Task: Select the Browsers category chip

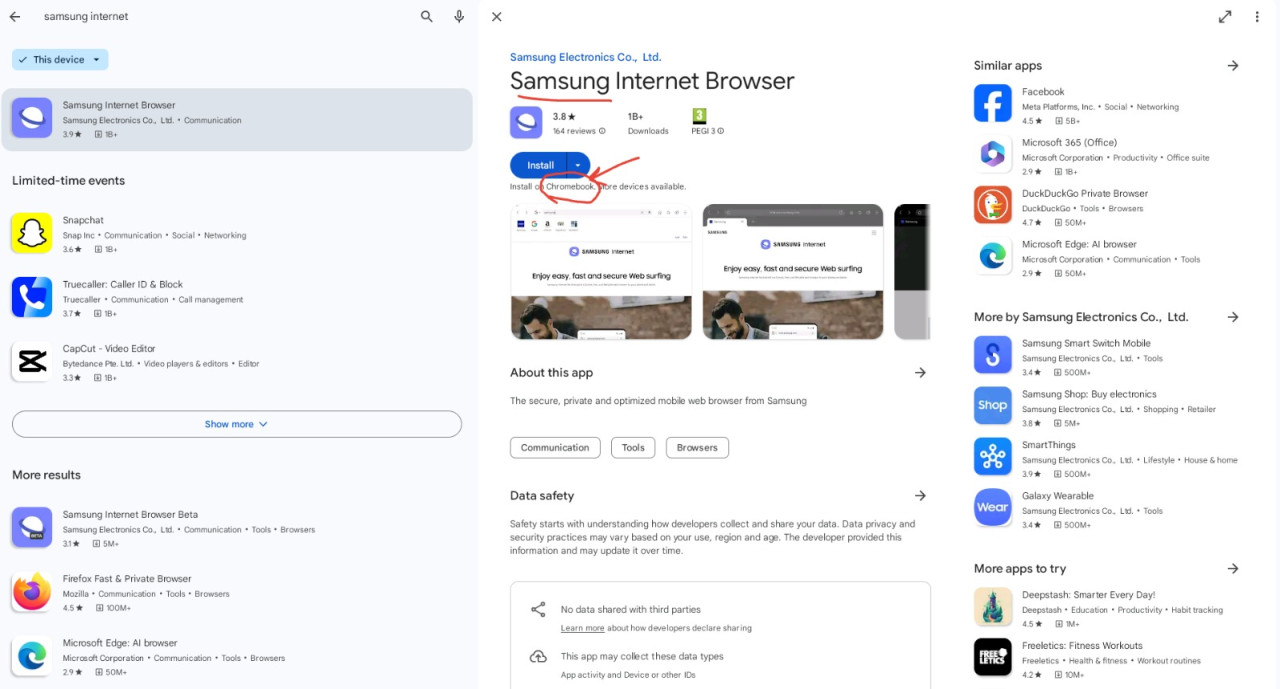Action: [x=697, y=447]
